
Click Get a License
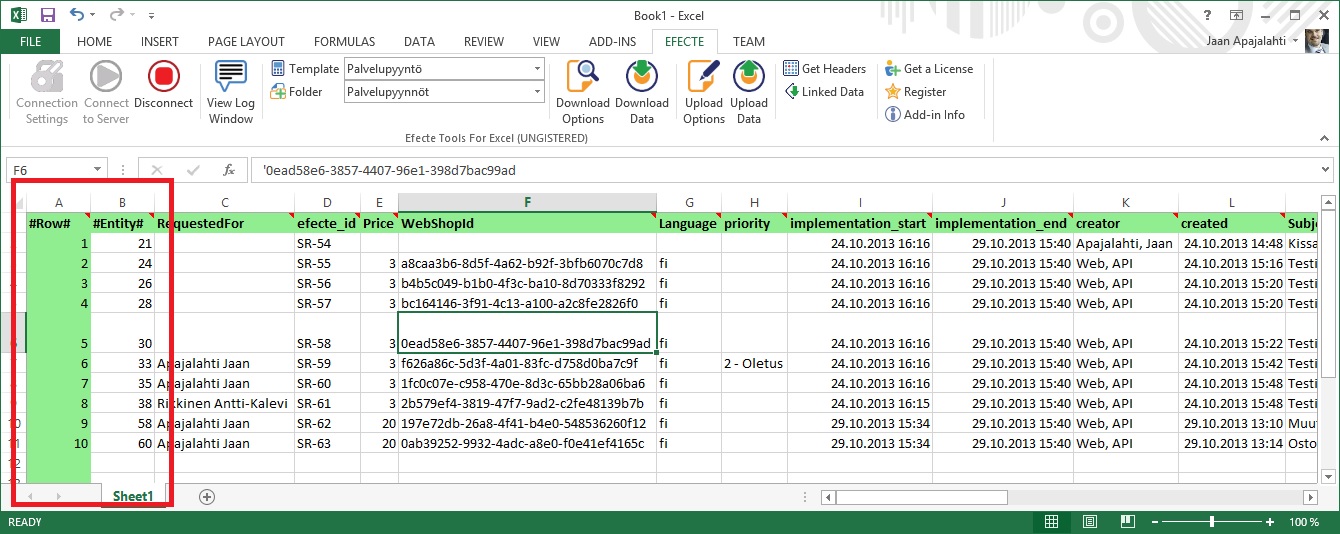[x=929, y=68]
